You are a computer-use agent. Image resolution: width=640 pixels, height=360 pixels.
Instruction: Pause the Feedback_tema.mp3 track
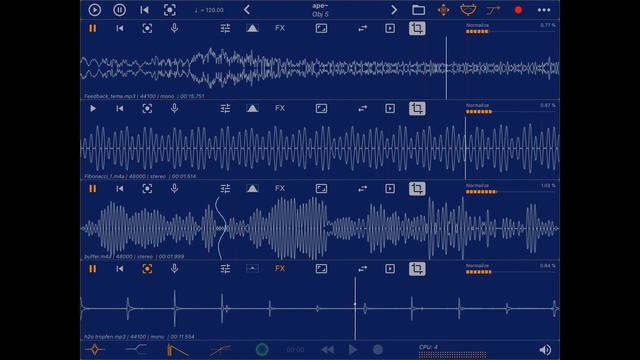coord(93,28)
